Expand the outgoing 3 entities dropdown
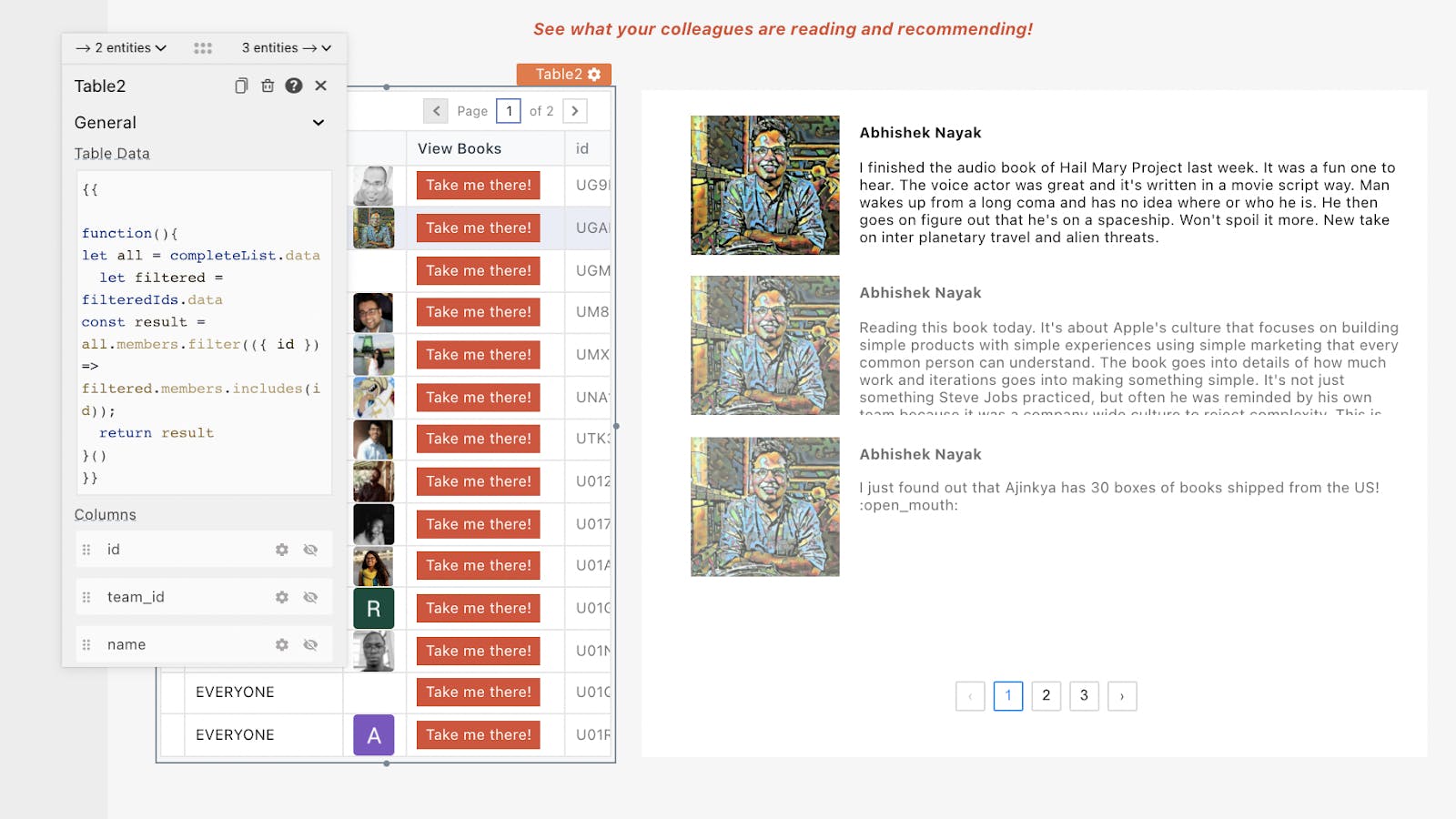The height and width of the screenshot is (819, 1456). pos(286,48)
